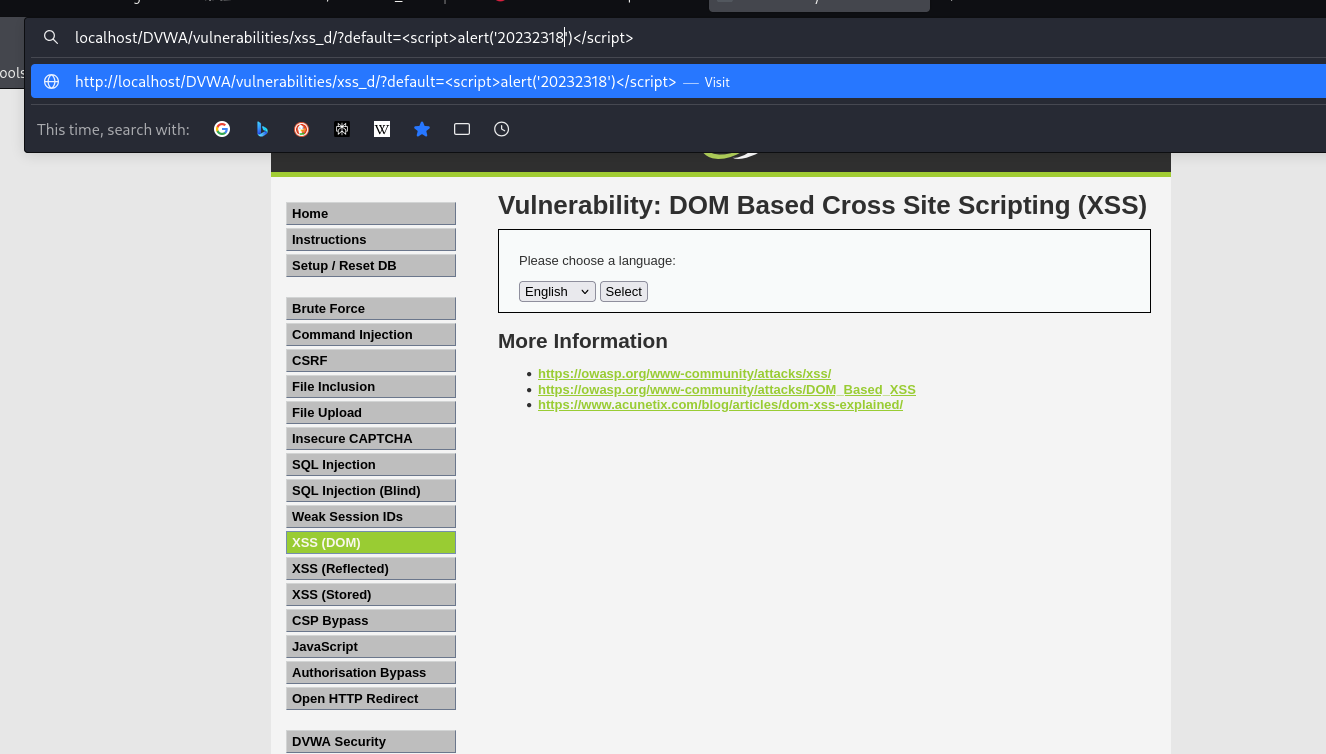Image resolution: width=1326 pixels, height=754 pixels.
Task: Click the "More Information" heading
Action: point(583,341)
